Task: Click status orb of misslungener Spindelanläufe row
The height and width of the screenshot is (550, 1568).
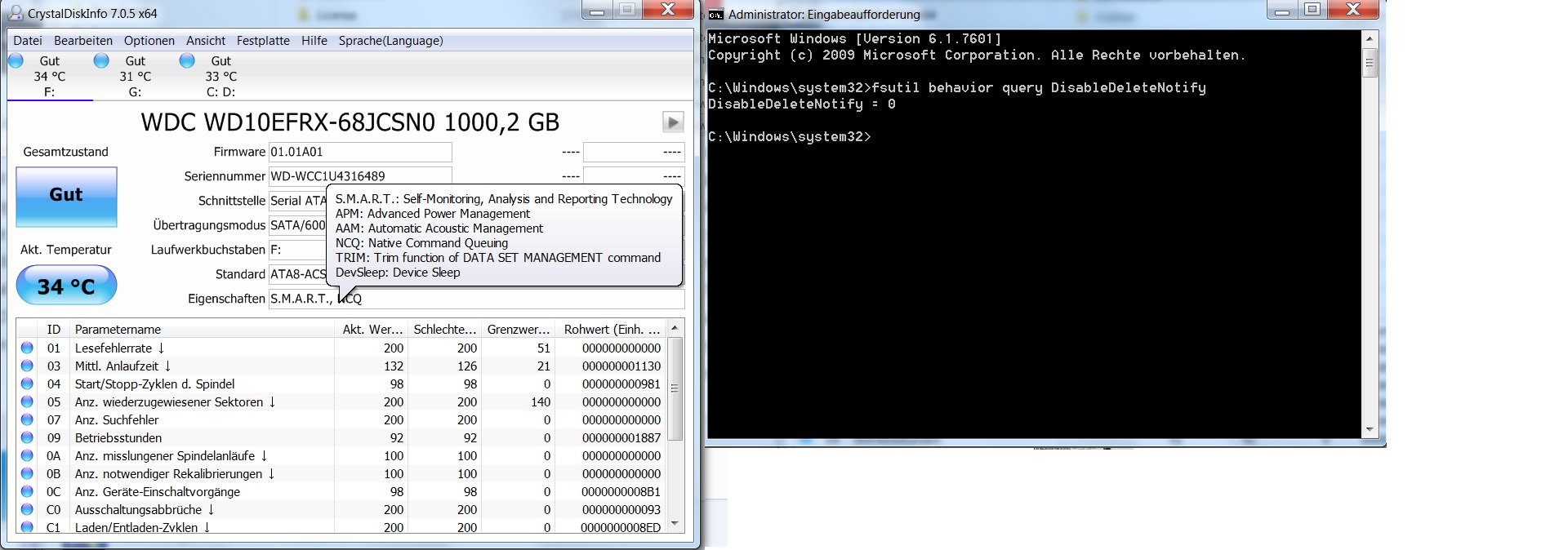Action: (x=27, y=456)
